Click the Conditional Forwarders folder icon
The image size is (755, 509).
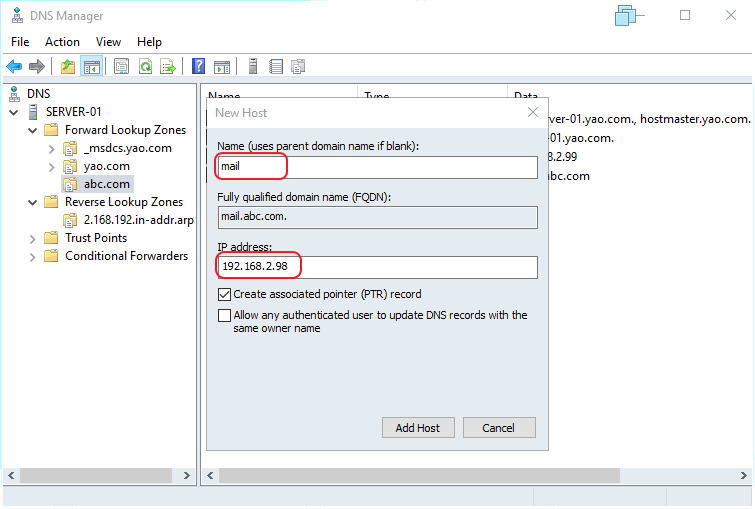tap(51, 256)
